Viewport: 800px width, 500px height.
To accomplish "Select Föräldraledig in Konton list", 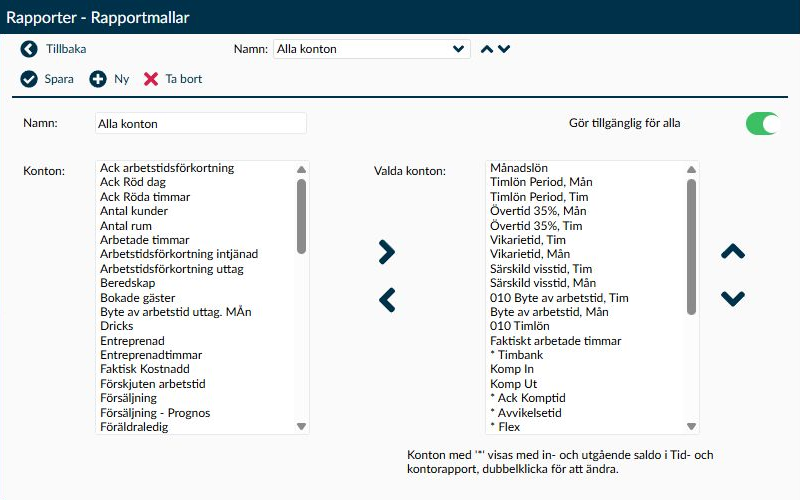I will (134, 427).
